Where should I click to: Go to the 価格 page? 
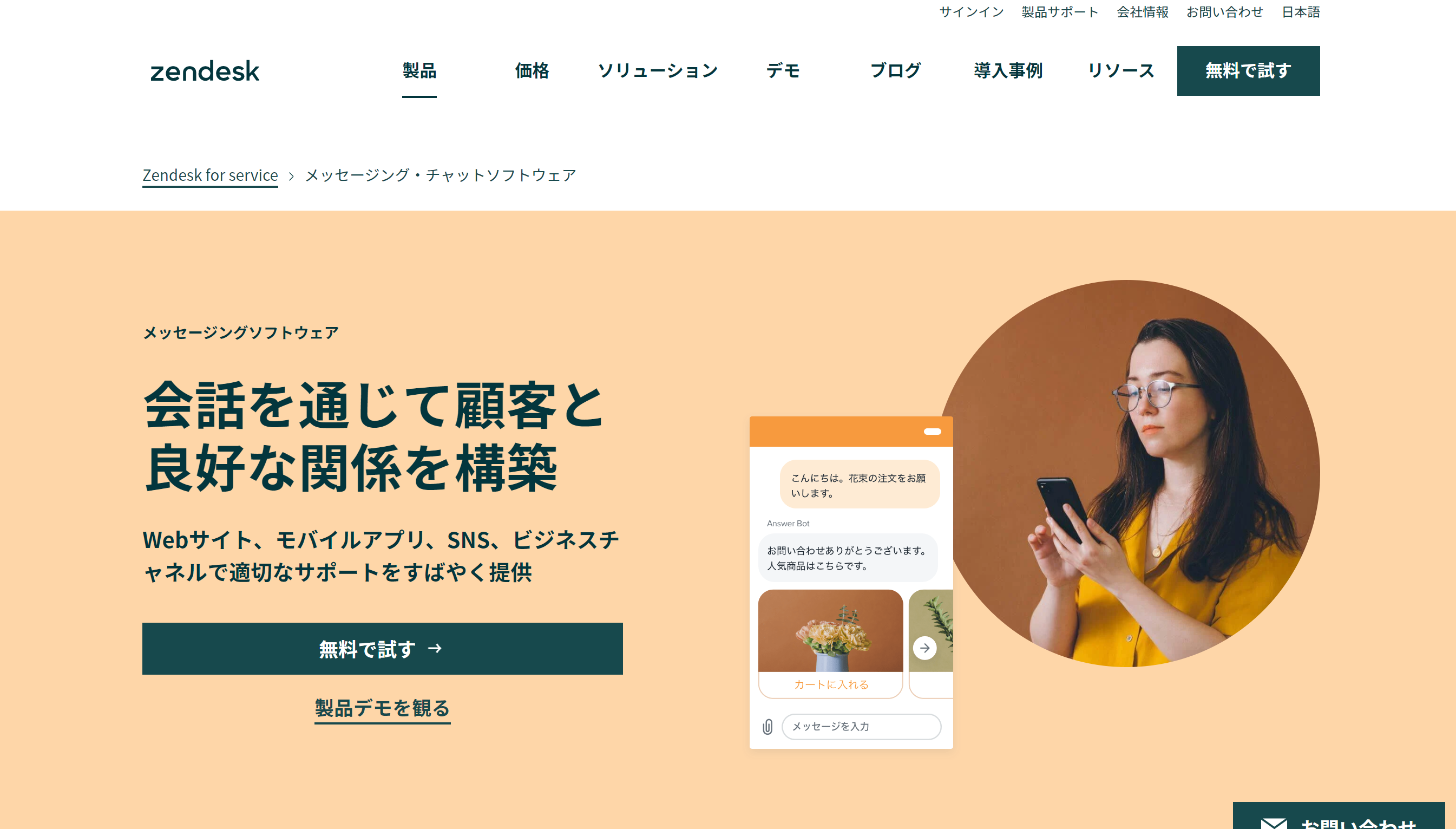[532, 70]
